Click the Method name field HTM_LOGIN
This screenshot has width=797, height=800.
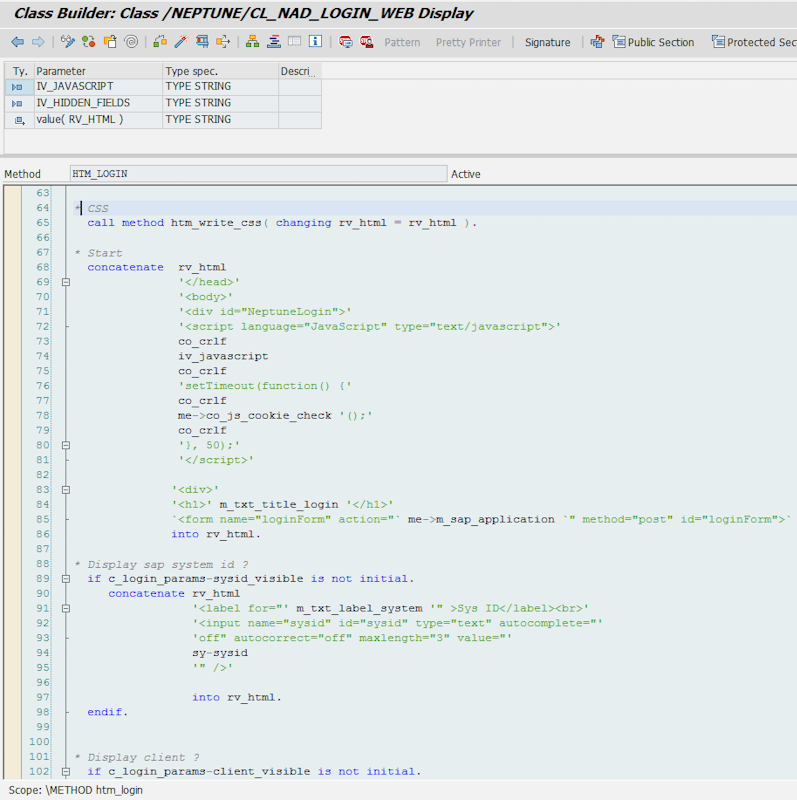point(258,173)
